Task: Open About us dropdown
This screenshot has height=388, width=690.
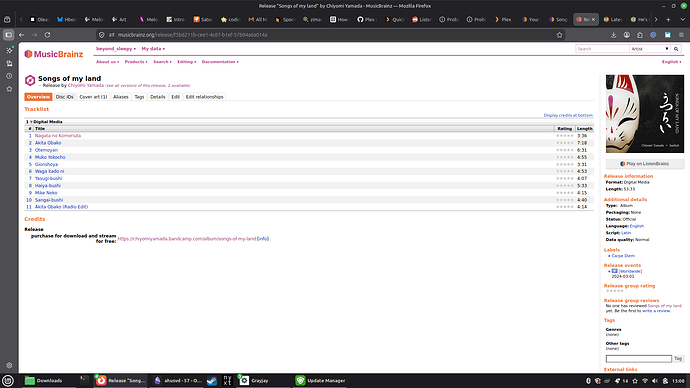Action: (107, 62)
